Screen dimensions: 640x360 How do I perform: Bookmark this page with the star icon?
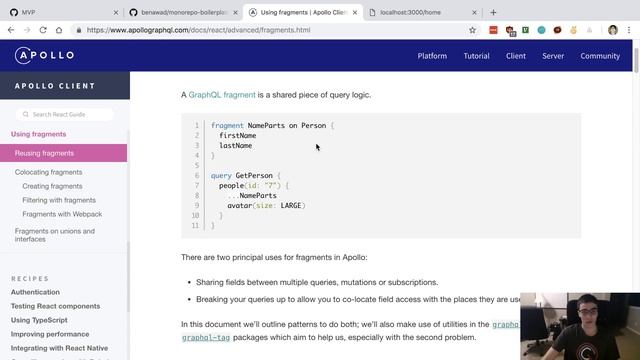(x=472, y=30)
